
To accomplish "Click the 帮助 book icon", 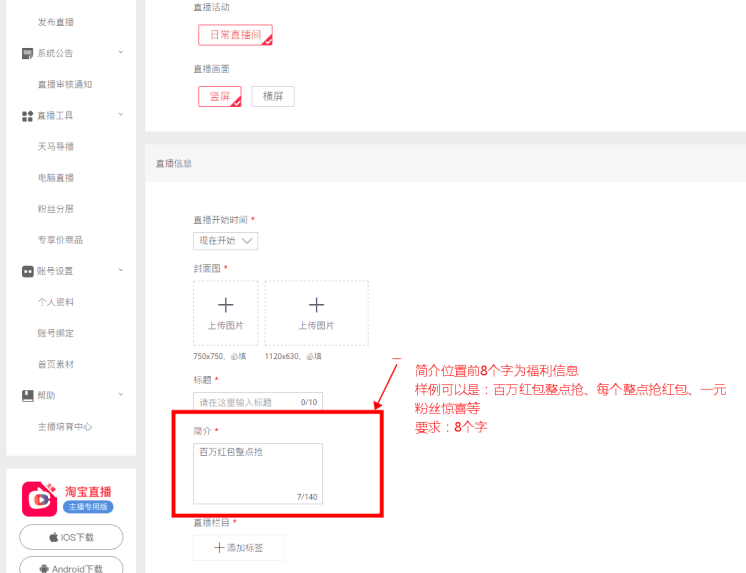I will (x=28, y=395).
